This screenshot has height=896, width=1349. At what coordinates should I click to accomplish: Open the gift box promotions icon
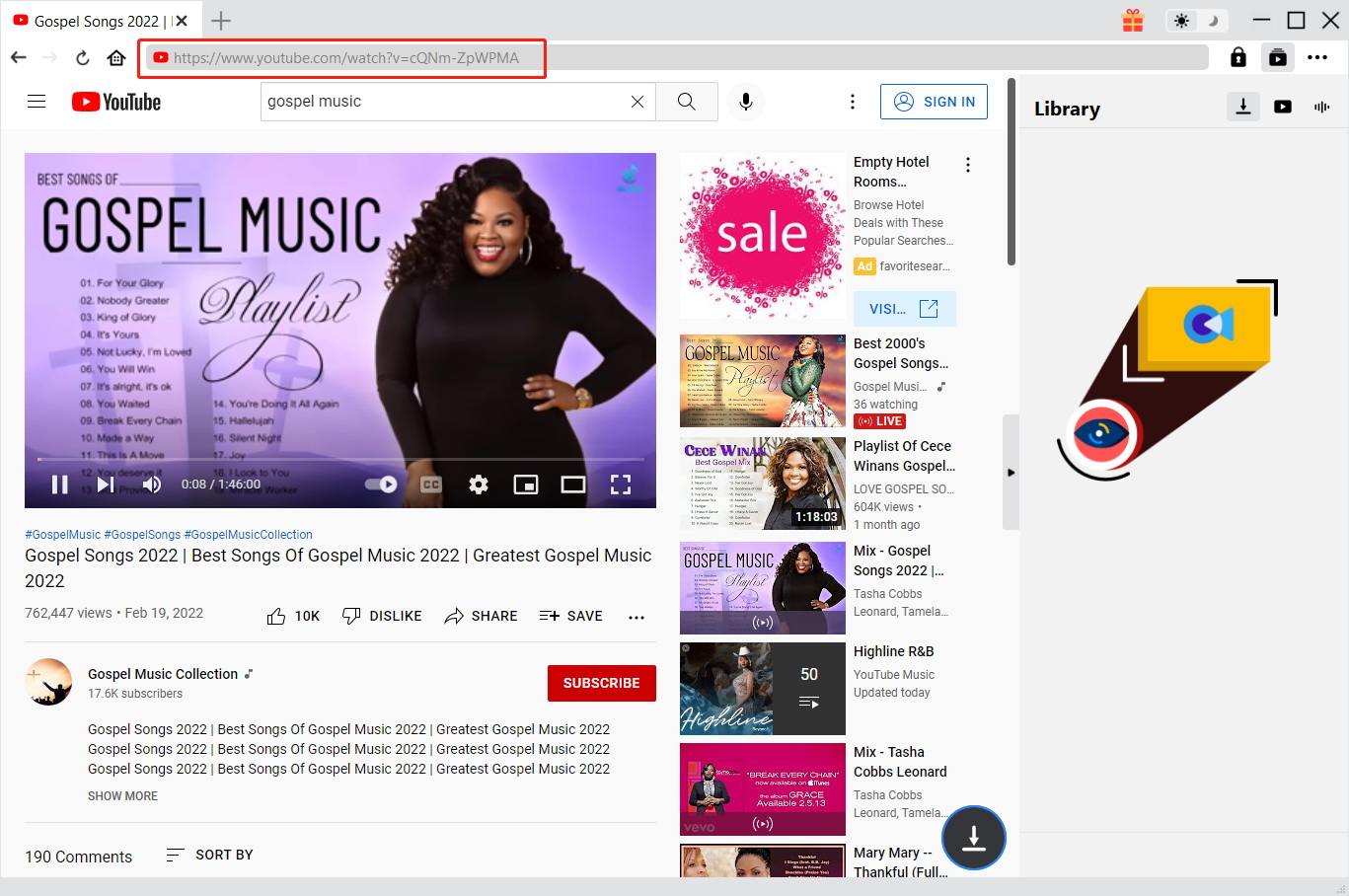tap(1133, 20)
